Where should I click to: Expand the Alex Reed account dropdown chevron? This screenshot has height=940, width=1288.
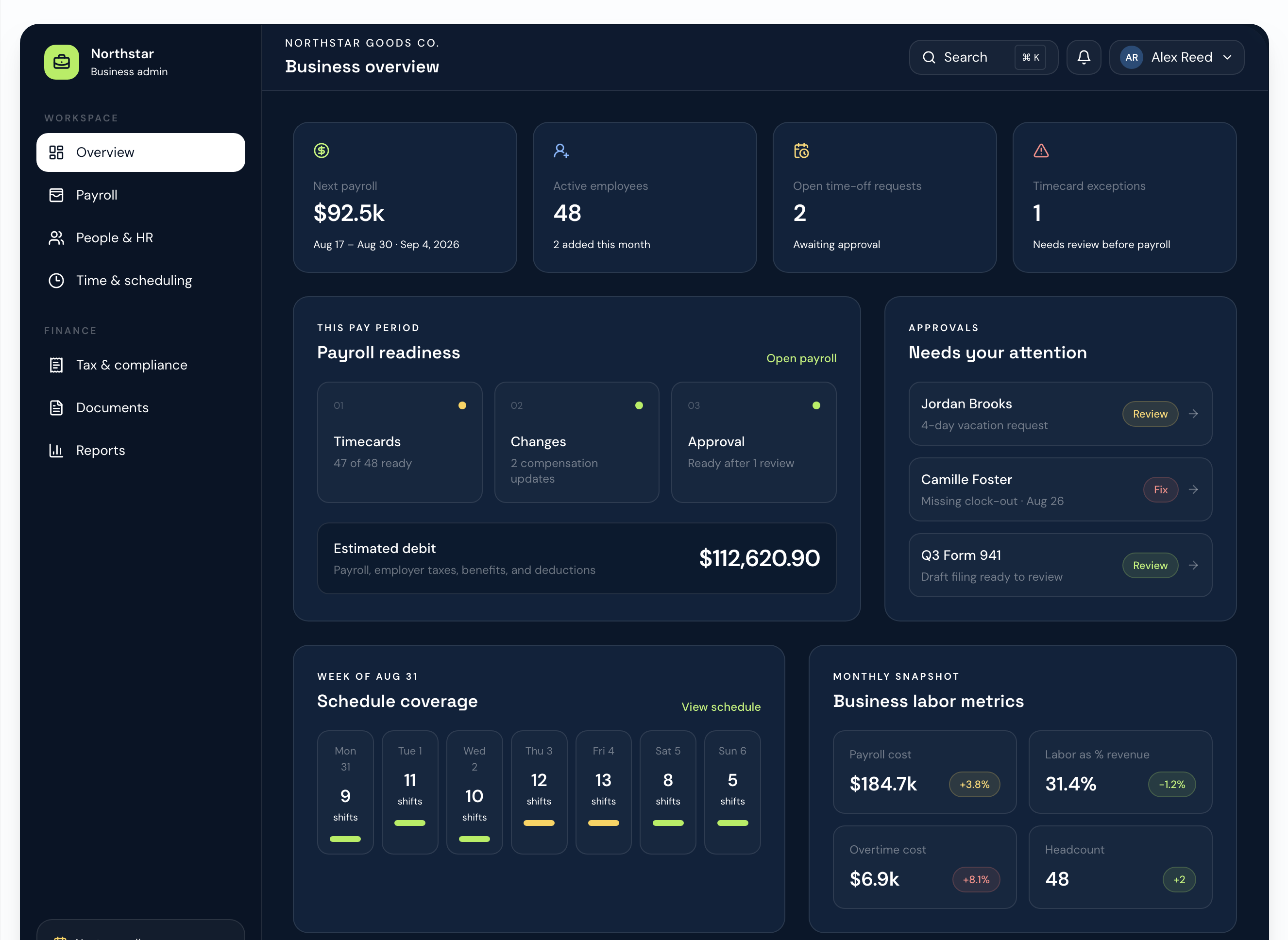1227,57
